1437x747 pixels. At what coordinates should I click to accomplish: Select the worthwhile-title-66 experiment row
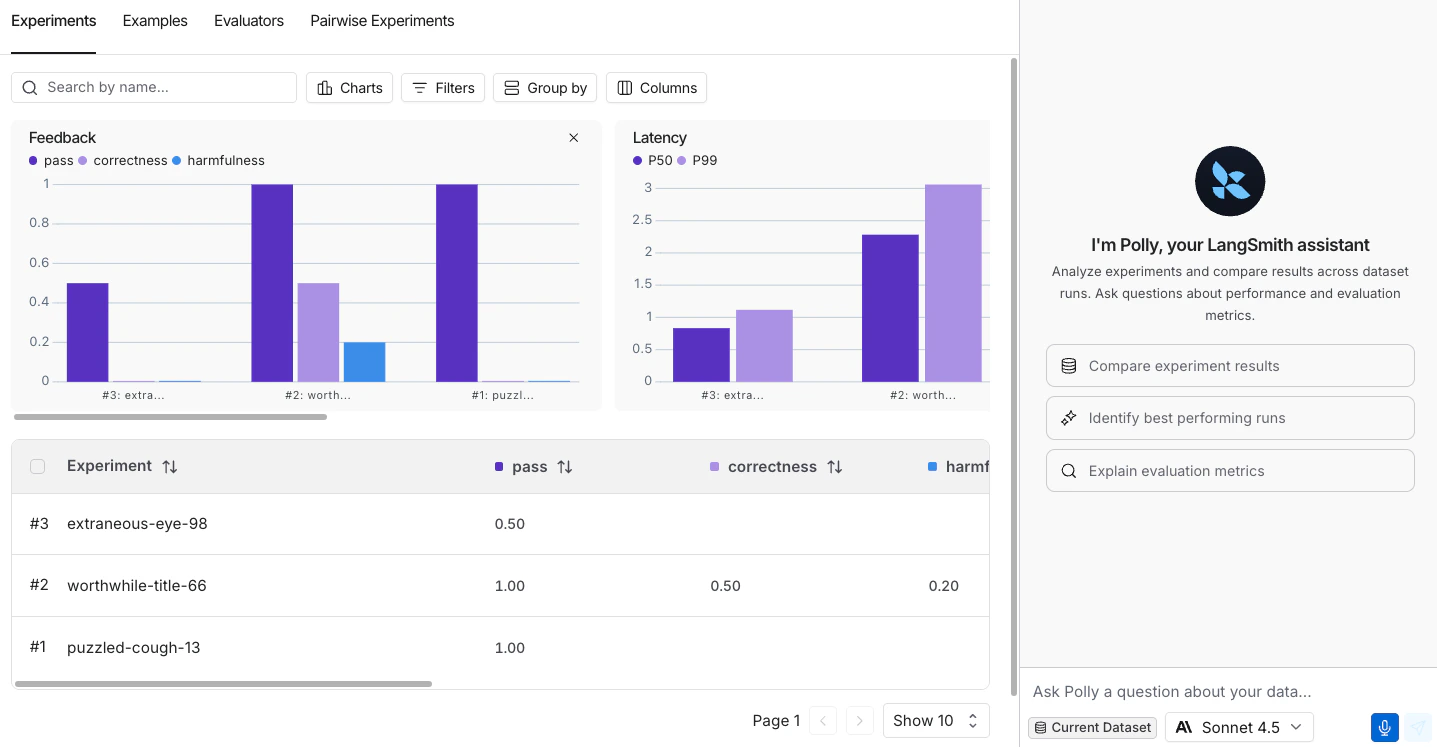click(136, 585)
